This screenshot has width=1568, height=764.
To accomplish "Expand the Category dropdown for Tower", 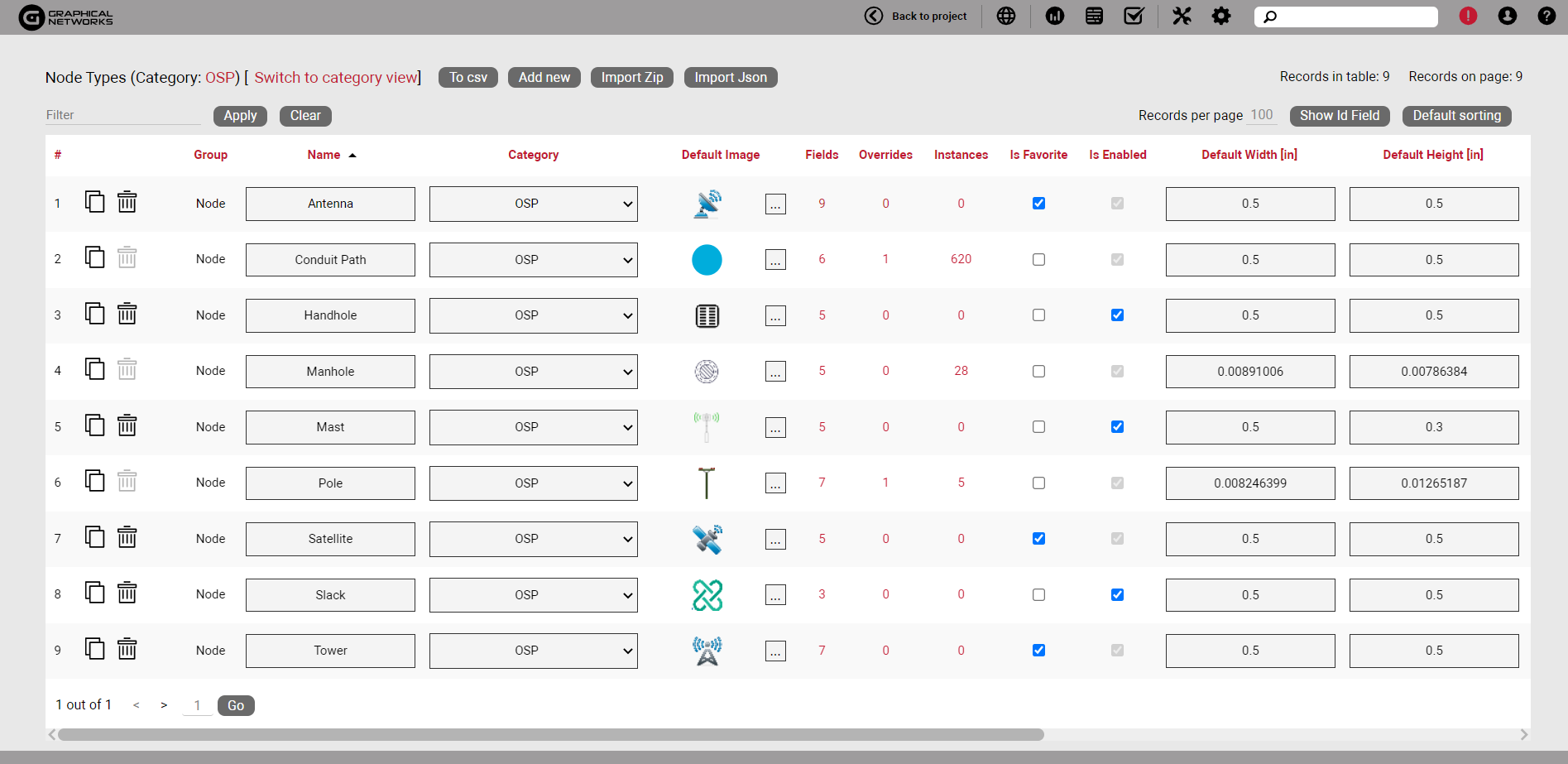I will 533,651.
